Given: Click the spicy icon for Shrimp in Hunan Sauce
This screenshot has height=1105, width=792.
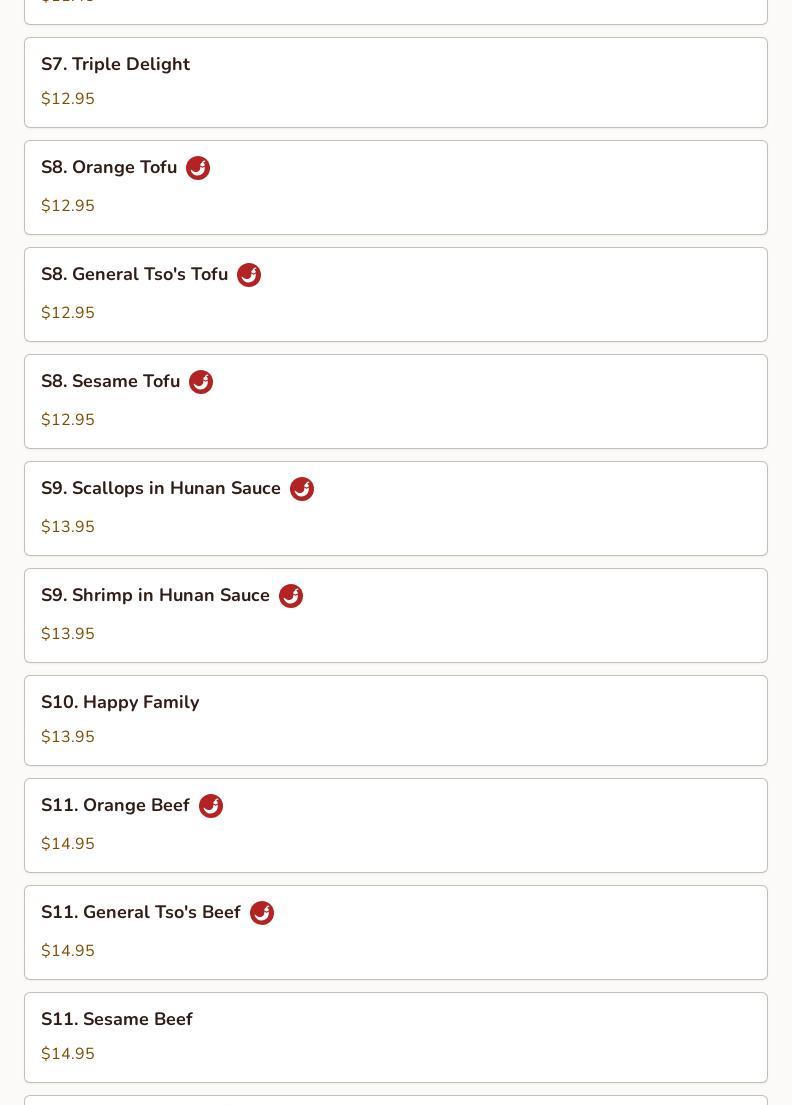Looking at the screenshot, I should pyautogui.click(x=291, y=596).
